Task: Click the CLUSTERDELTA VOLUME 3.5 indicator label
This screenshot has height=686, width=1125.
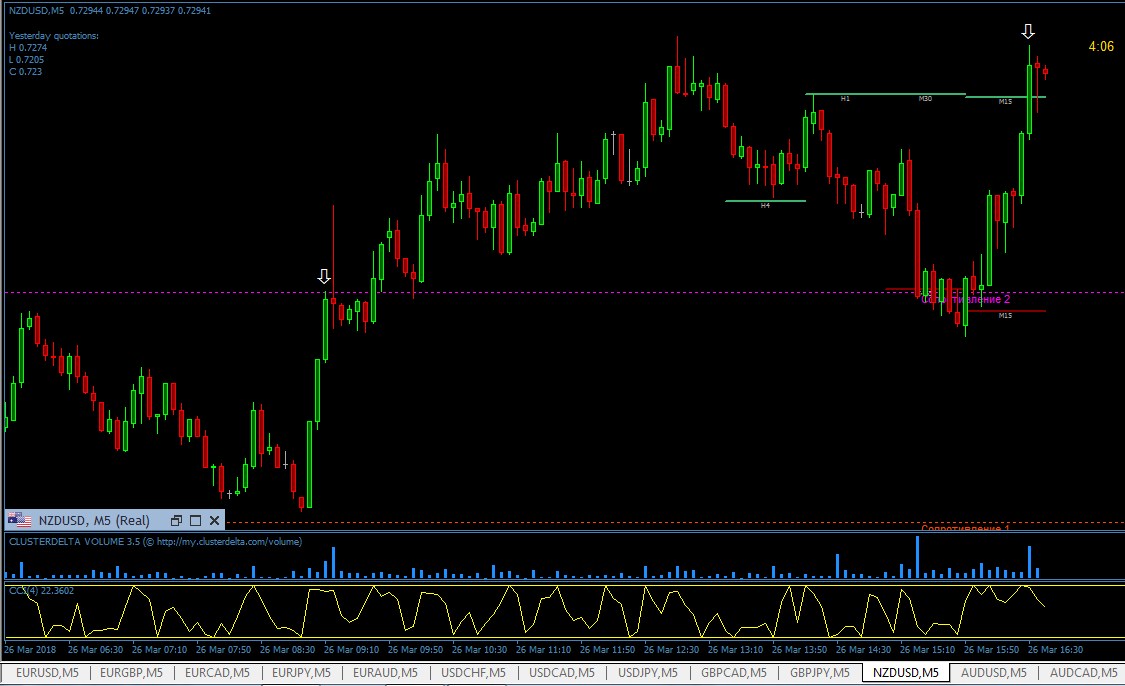Action: pyautogui.click(x=156, y=542)
